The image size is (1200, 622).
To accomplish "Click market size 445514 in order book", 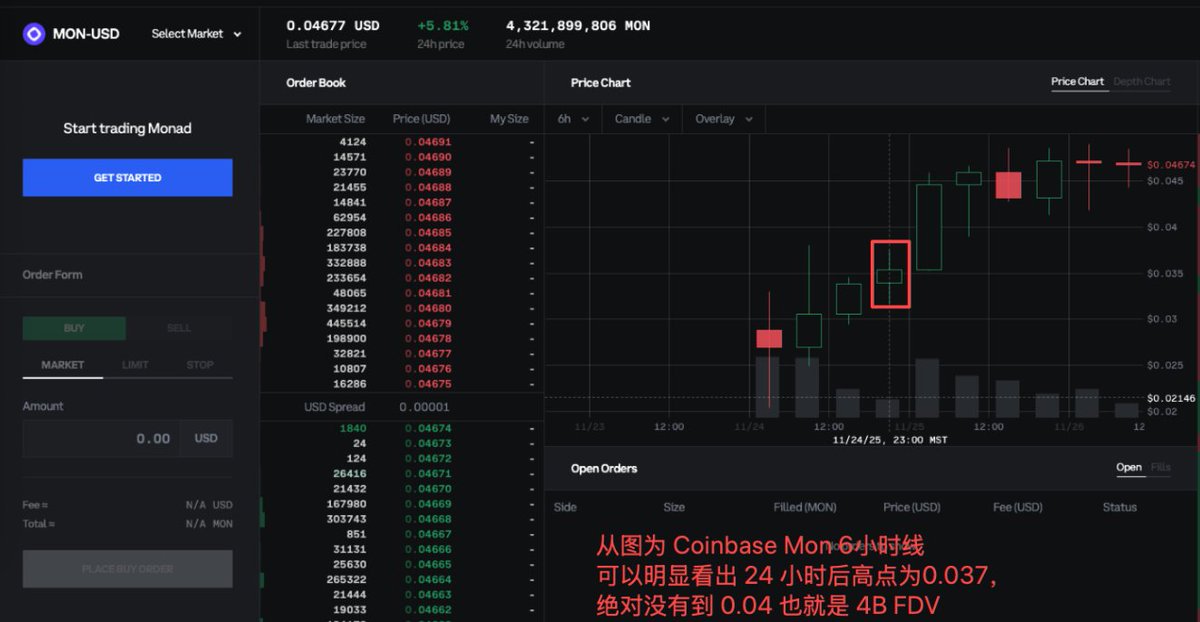I will pos(346,323).
